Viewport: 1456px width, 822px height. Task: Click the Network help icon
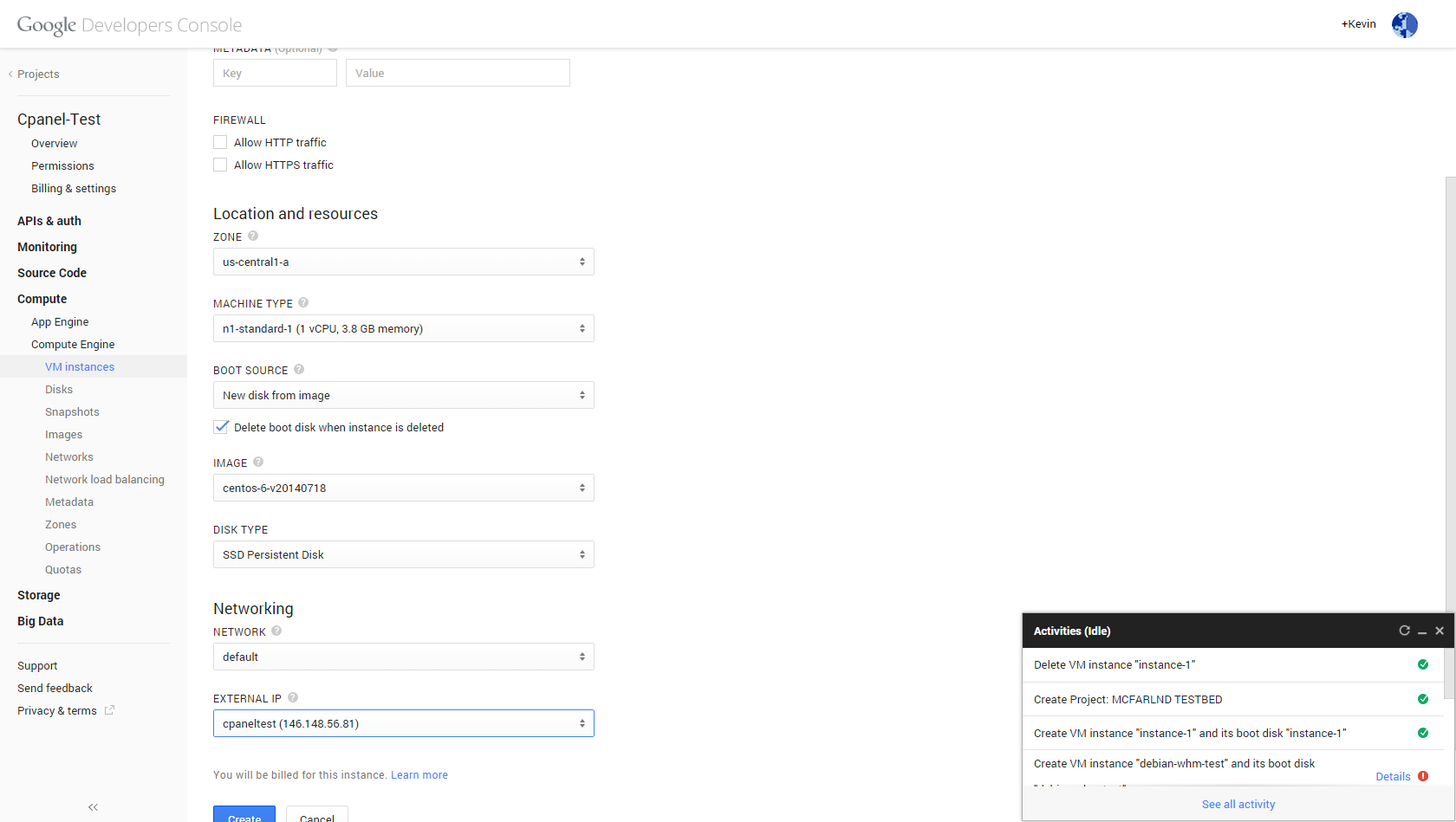click(x=276, y=631)
